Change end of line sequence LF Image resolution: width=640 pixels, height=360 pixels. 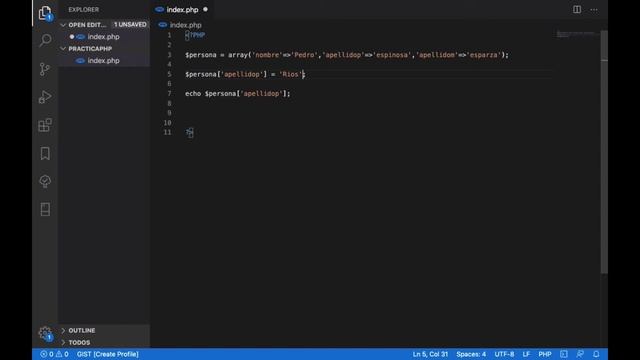(x=526, y=354)
